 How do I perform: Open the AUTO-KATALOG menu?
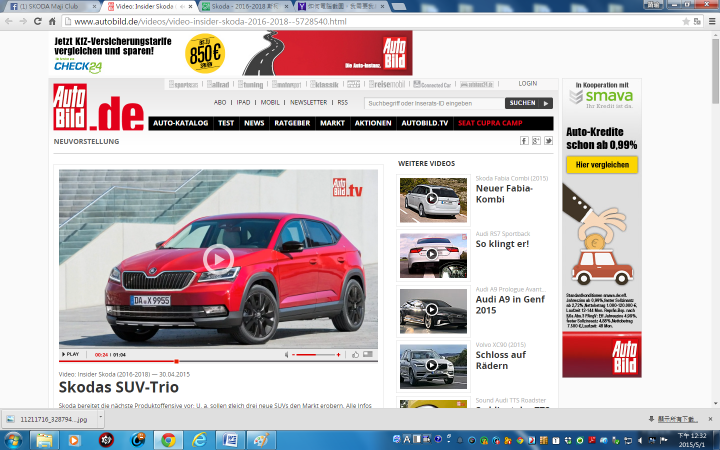coord(180,123)
